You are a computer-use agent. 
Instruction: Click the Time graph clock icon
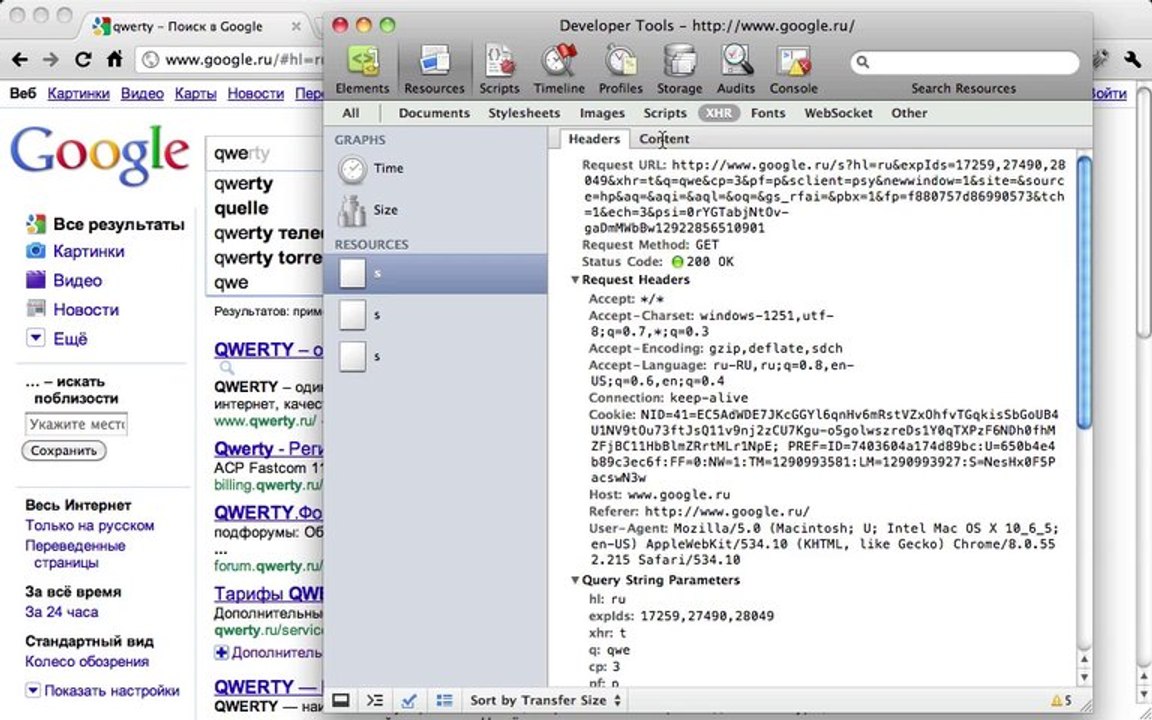pos(353,169)
